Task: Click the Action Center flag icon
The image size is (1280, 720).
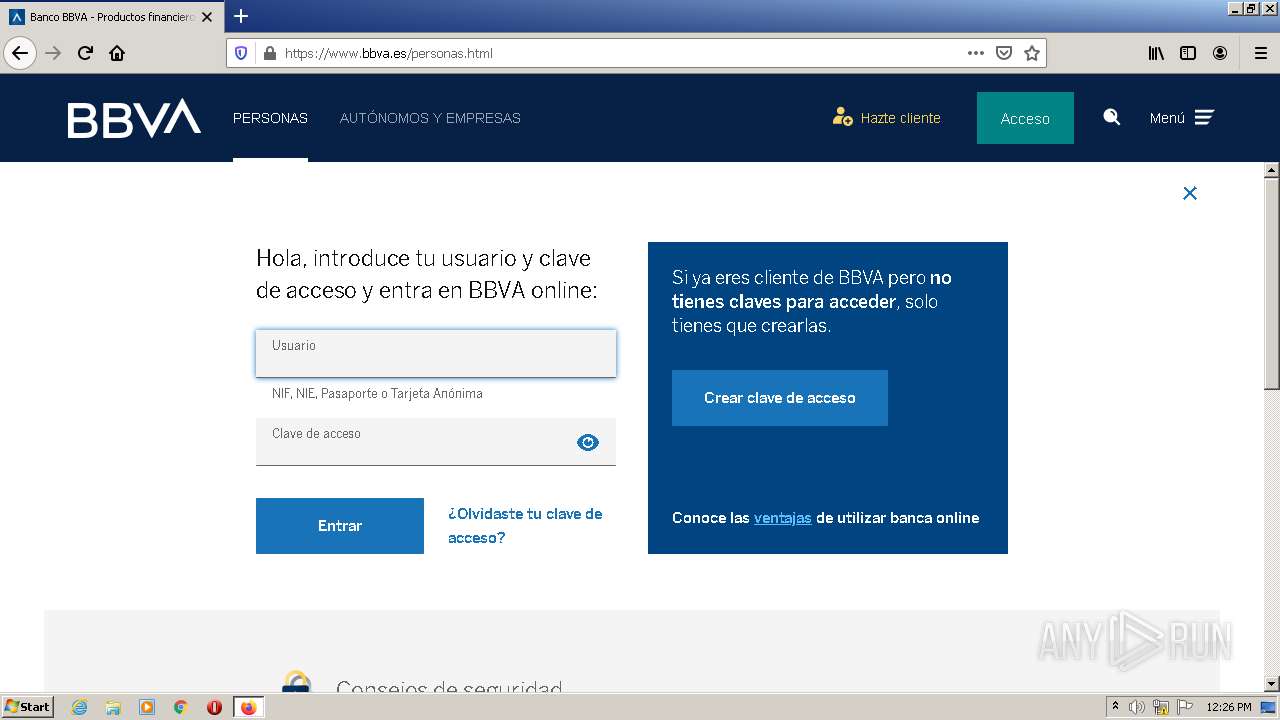Action: coord(1185,707)
